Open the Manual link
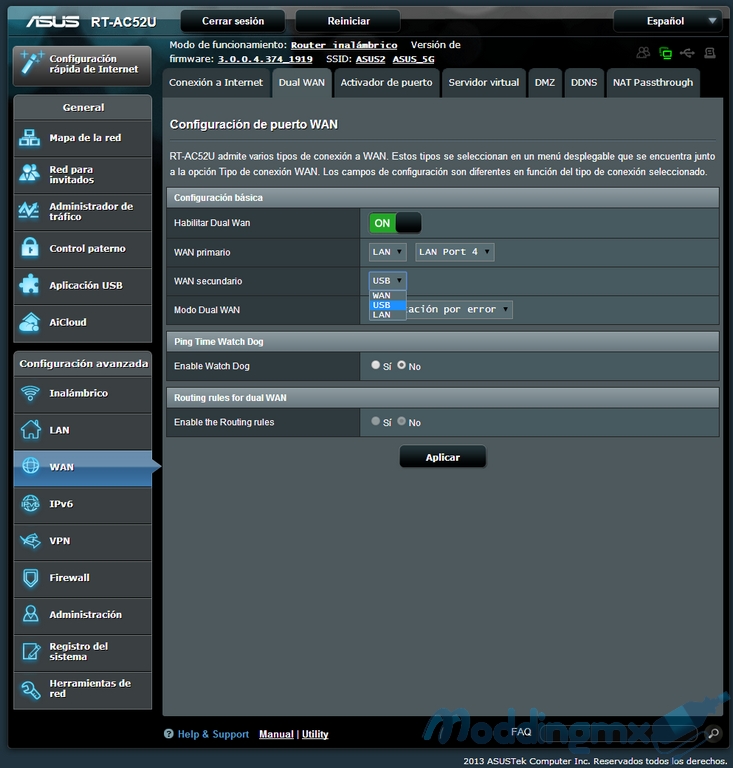This screenshot has height=768, width=733. coord(276,734)
